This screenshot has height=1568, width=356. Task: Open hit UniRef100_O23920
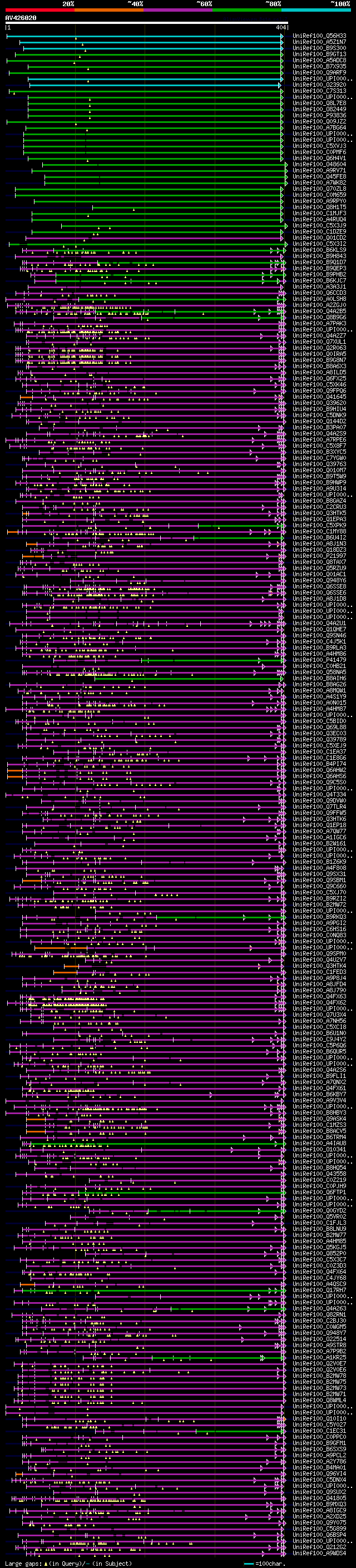[x=319, y=85]
